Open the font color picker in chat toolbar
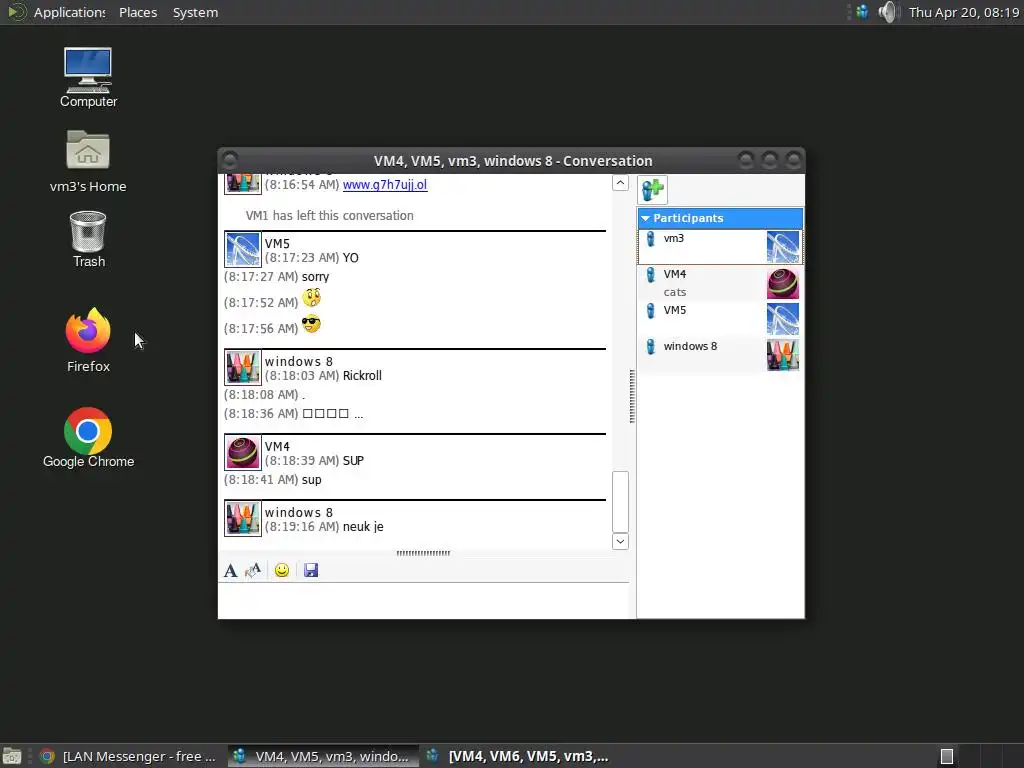Viewport: 1024px width, 768px height. pos(253,570)
